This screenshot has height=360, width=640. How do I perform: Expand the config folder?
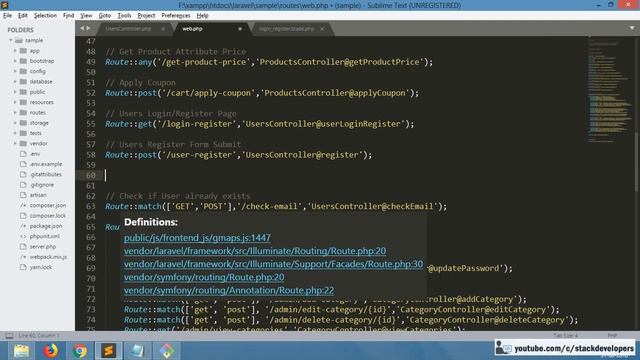tap(15, 71)
